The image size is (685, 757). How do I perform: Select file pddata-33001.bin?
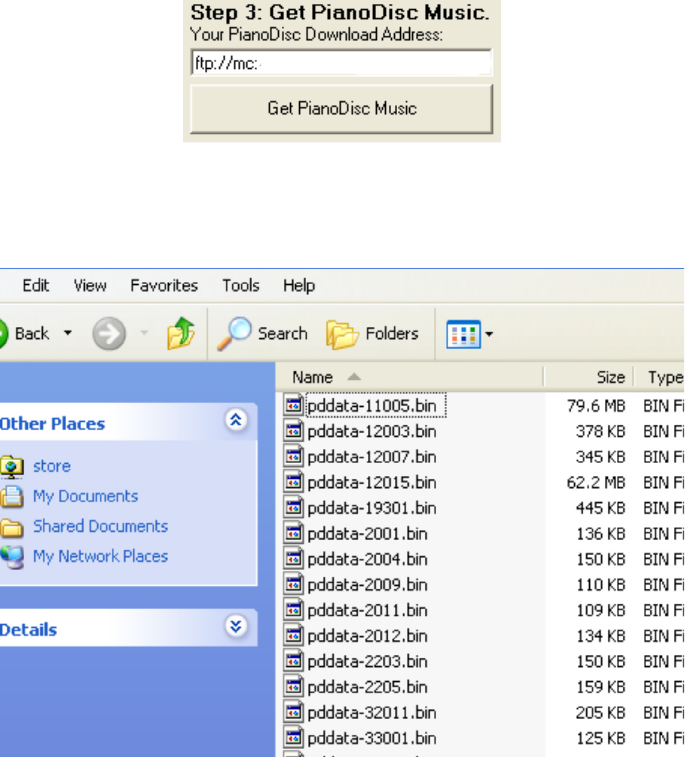click(372, 739)
